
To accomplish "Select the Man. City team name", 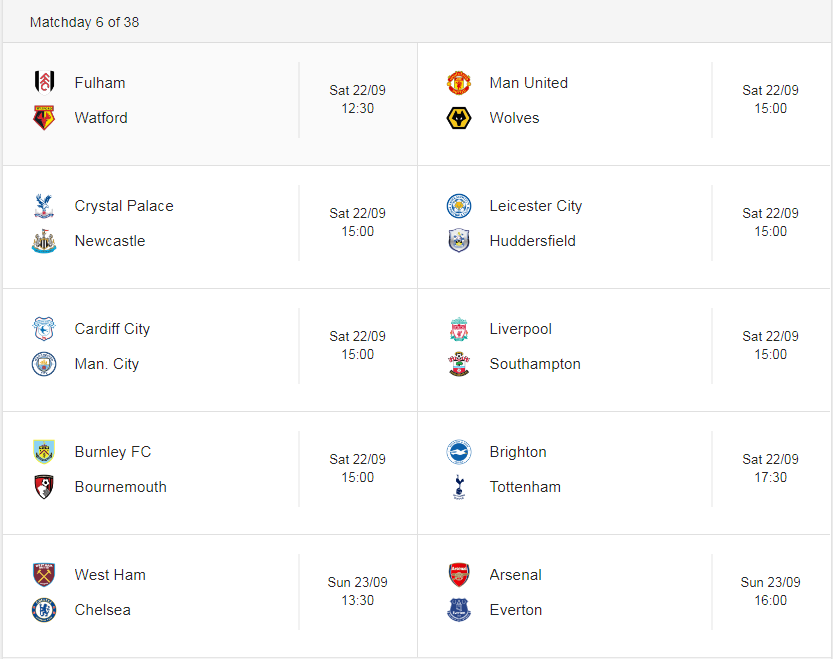I will click(x=107, y=364).
